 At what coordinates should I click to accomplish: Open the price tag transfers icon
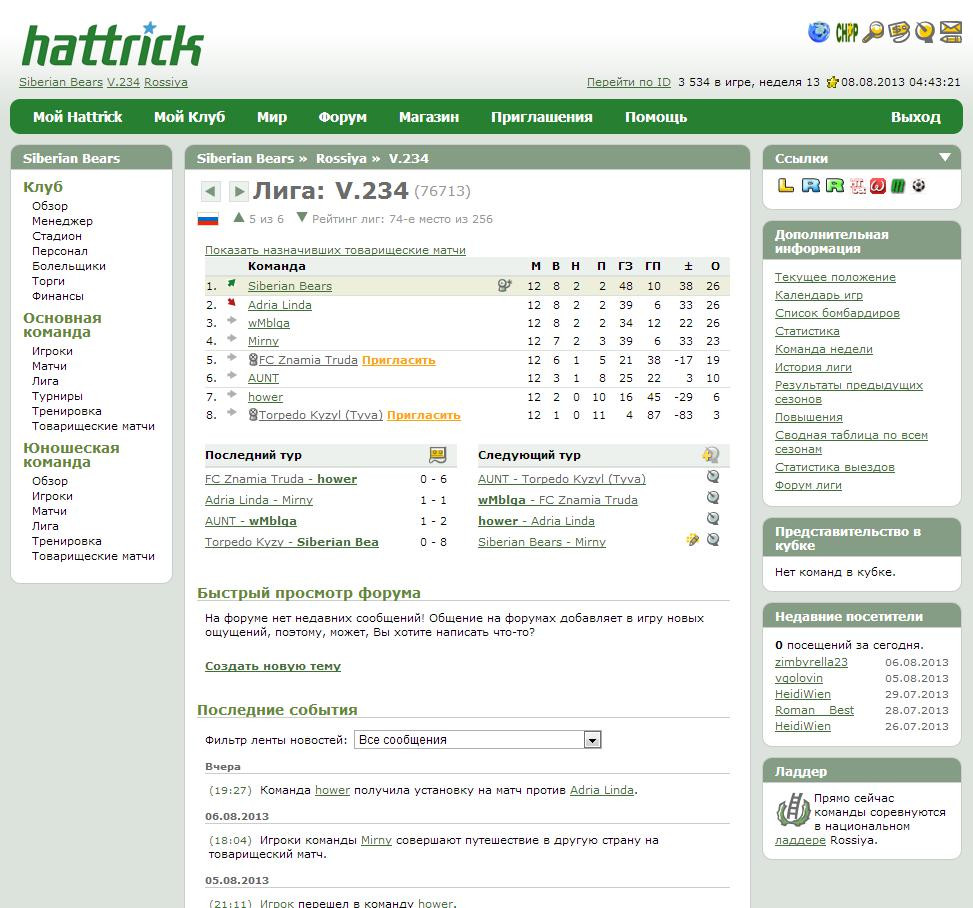coord(899,32)
